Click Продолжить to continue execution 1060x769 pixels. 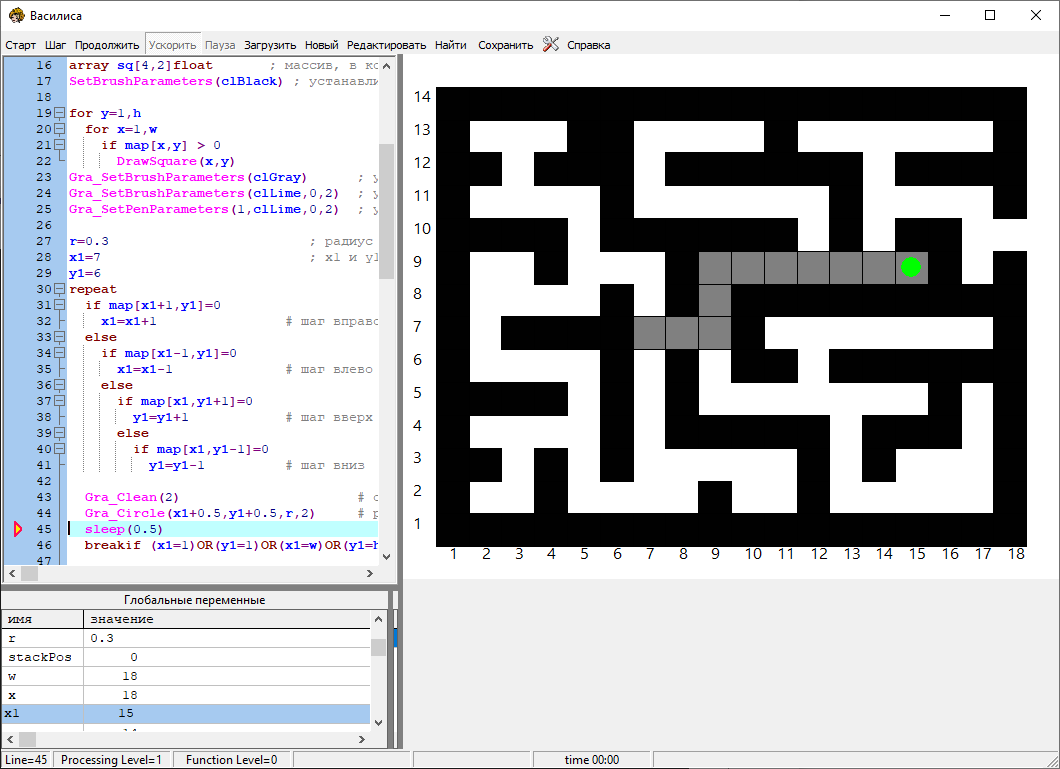(107, 45)
